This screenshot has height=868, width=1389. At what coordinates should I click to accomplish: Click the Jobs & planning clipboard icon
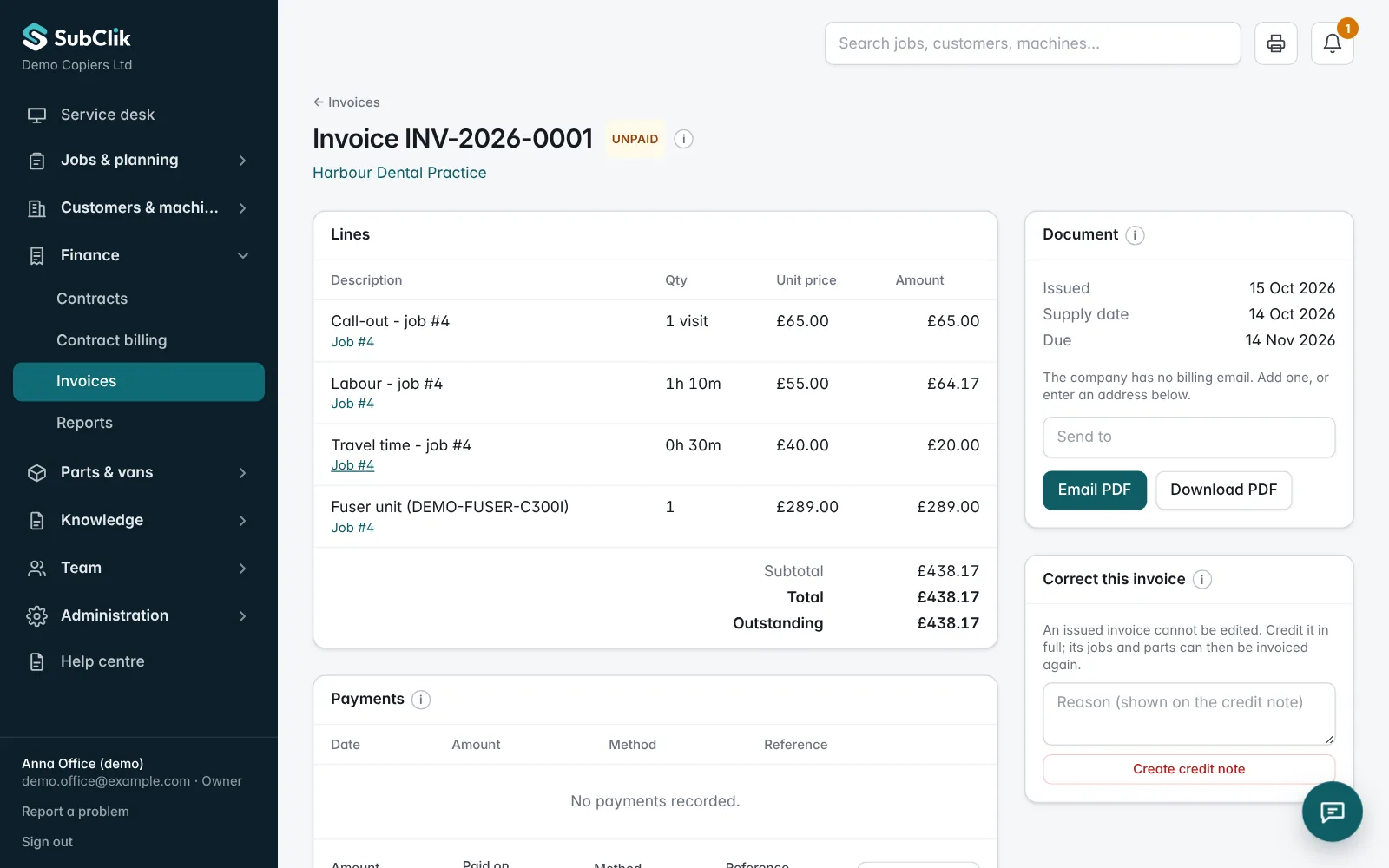pyautogui.click(x=36, y=161)
